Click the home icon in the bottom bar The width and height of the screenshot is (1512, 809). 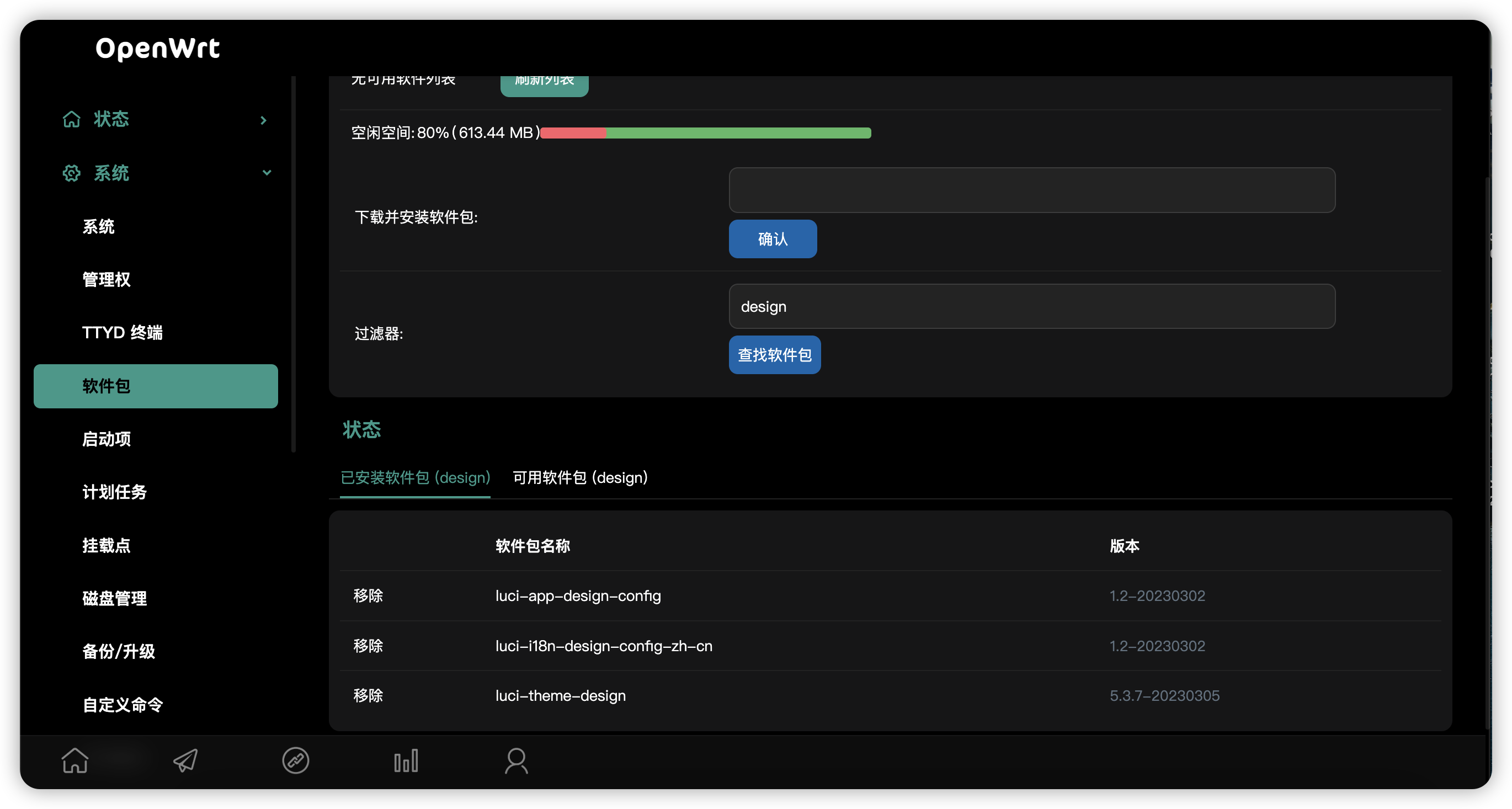click(x=74, y=760)
